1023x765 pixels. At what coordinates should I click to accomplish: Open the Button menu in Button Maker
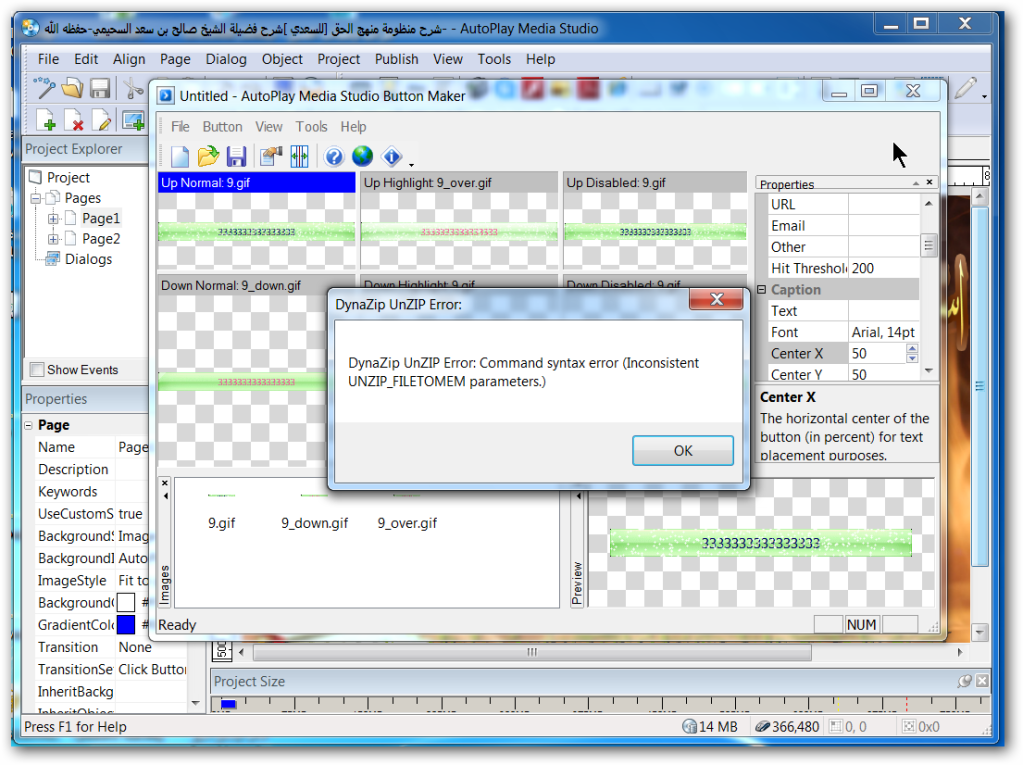pyautogui.click(x=222, y=127)
